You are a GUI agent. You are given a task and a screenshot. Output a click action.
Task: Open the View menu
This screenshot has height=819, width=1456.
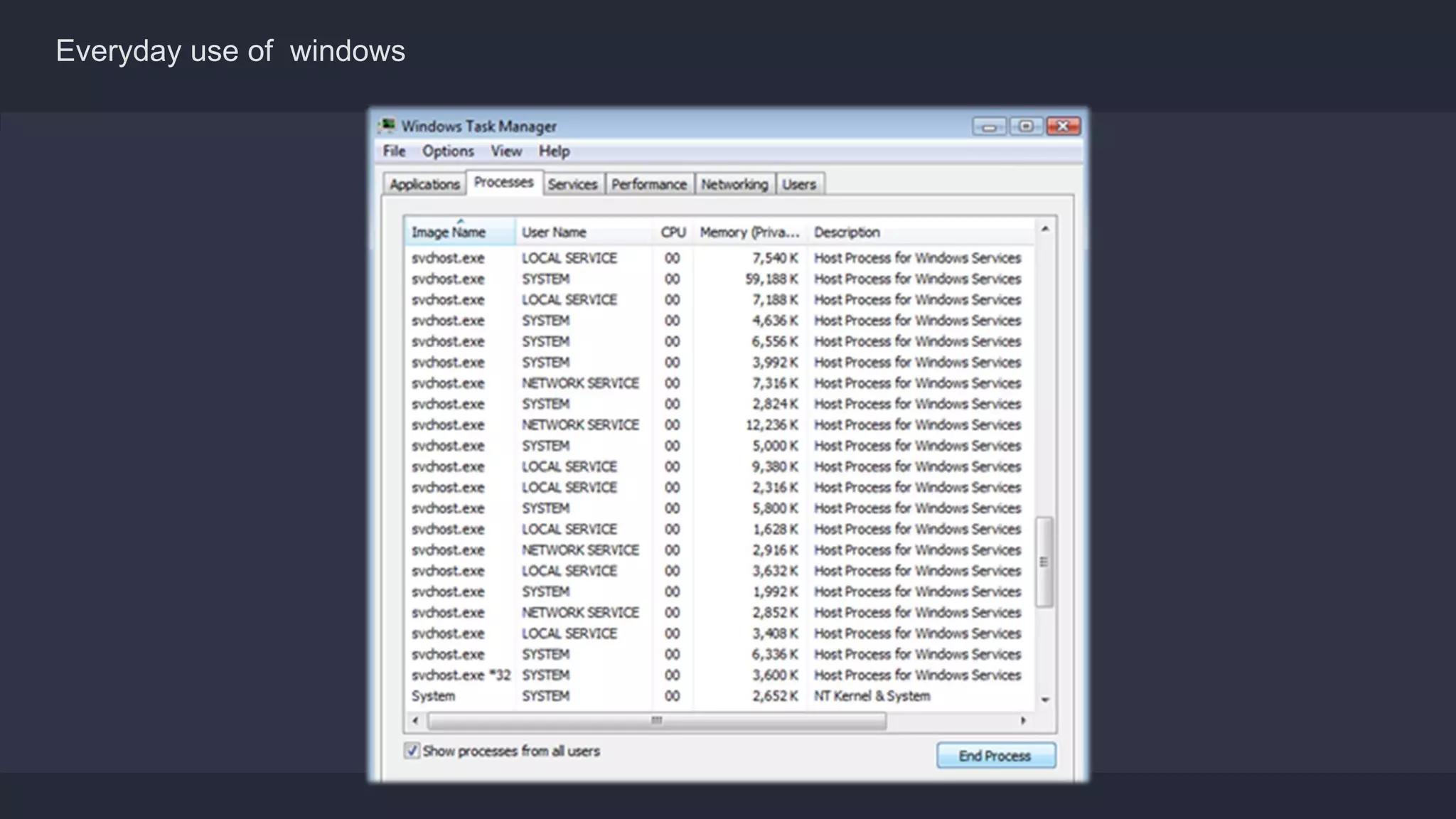[x=506, y=151]
